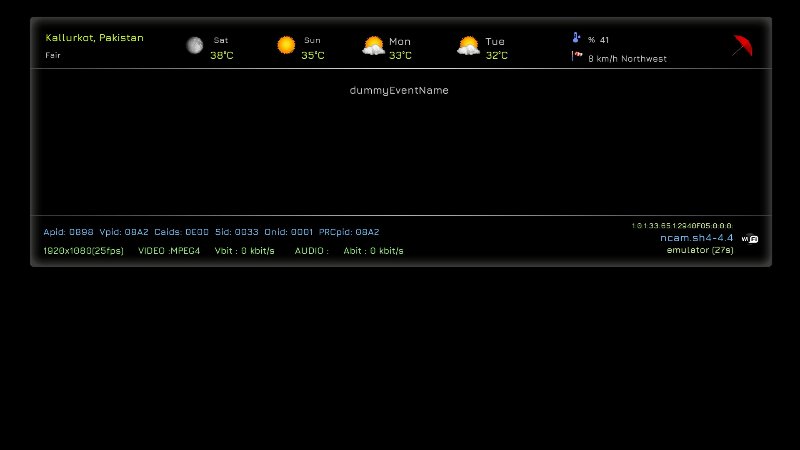The width and height of the screenshot is (800, 450).
Task: Click the Apid: 0898 value
Action: [x=68, y=232]
